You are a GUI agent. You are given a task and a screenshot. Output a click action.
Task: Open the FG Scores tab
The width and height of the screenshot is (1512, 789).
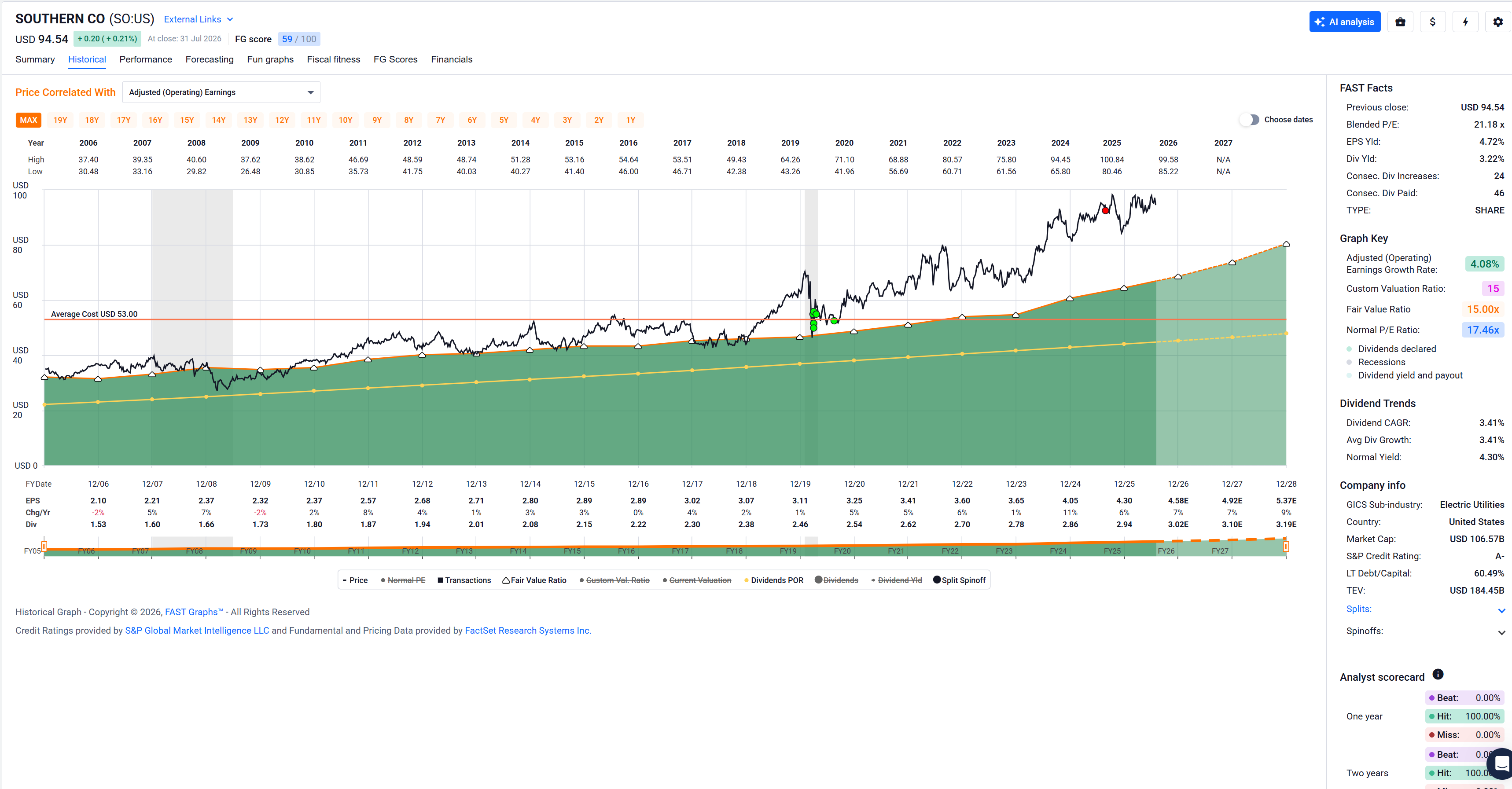point(396,59)
